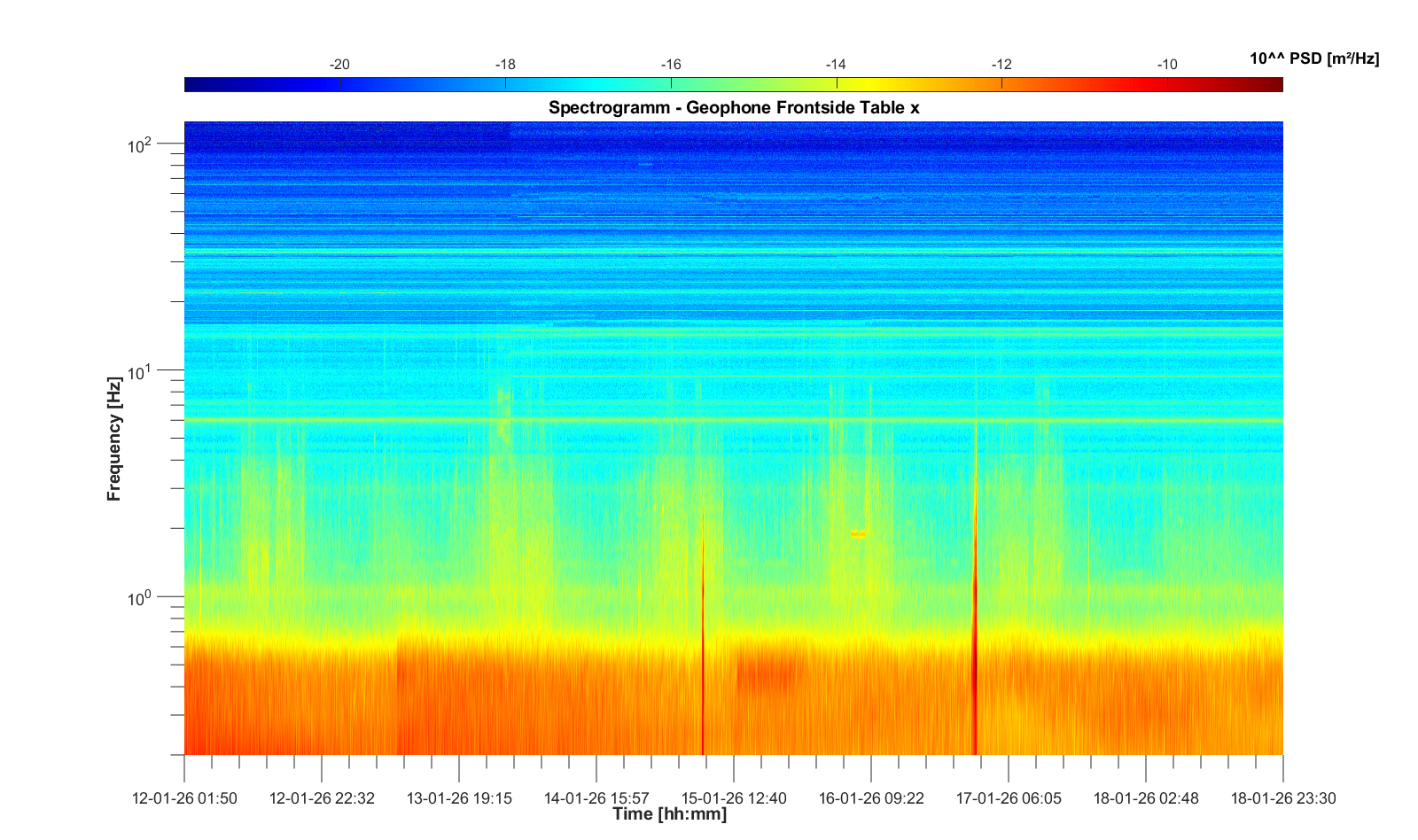Click the wide red spike before 17-01-26 06:05

click(975, 656)
